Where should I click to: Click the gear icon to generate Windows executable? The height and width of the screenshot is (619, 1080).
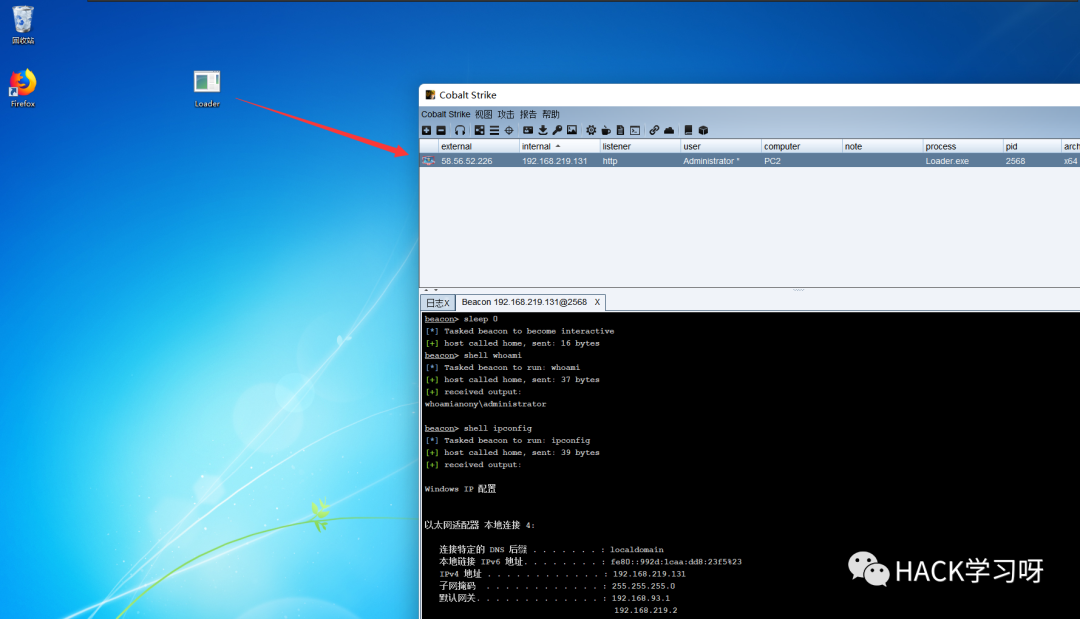click(x=591, y=130)
